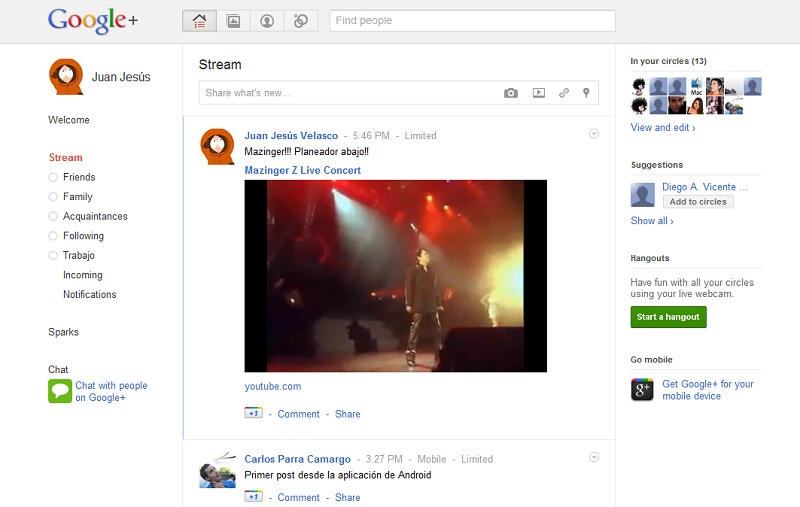This screenshot has height=507, width=800.
Task: Click the Kenny avatar on Juan Jesús Velasco's post
Action: [217, 147]
